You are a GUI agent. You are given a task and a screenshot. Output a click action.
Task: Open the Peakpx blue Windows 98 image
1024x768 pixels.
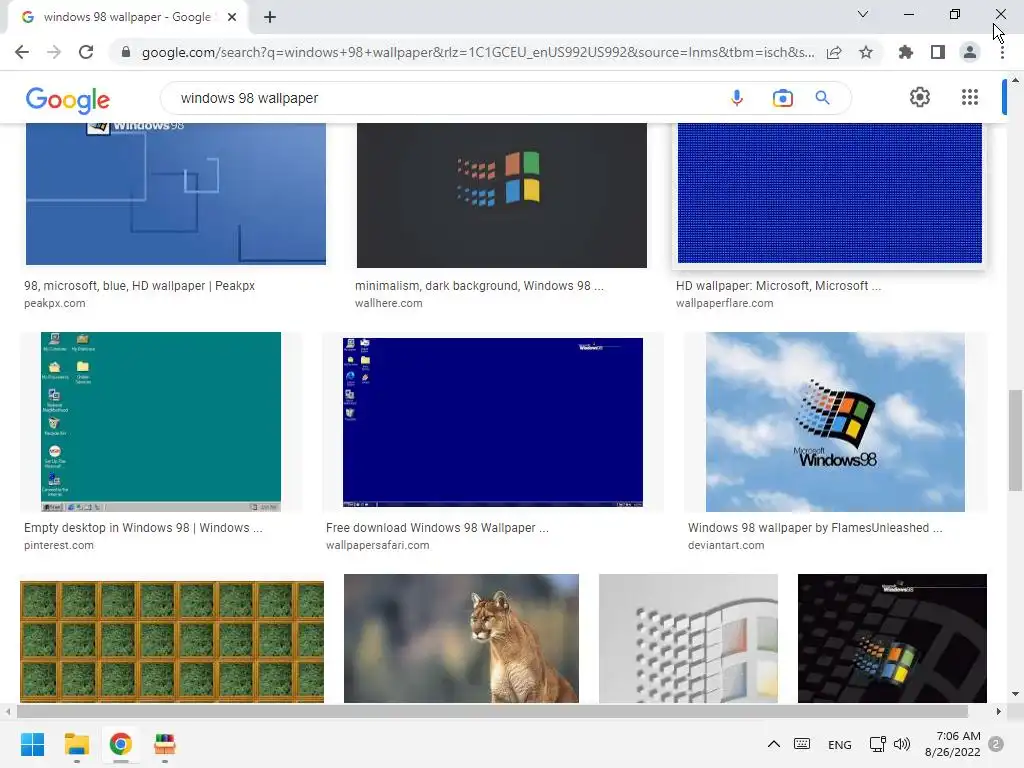pyautogui.click(x=176, y=194)
